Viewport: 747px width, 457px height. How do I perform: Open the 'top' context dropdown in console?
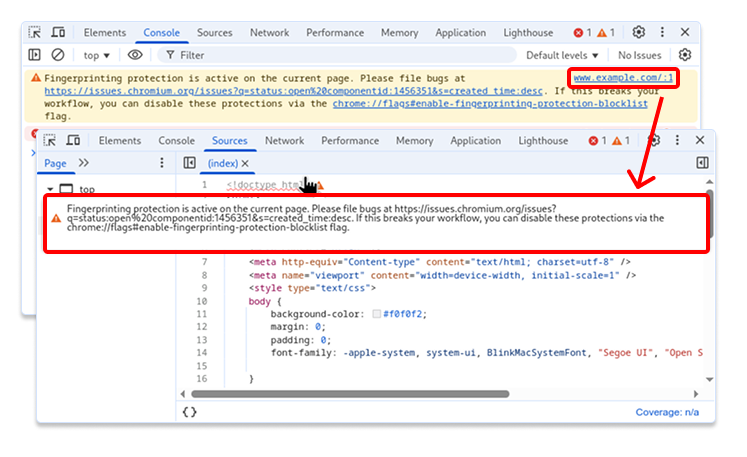click(97, 55)
